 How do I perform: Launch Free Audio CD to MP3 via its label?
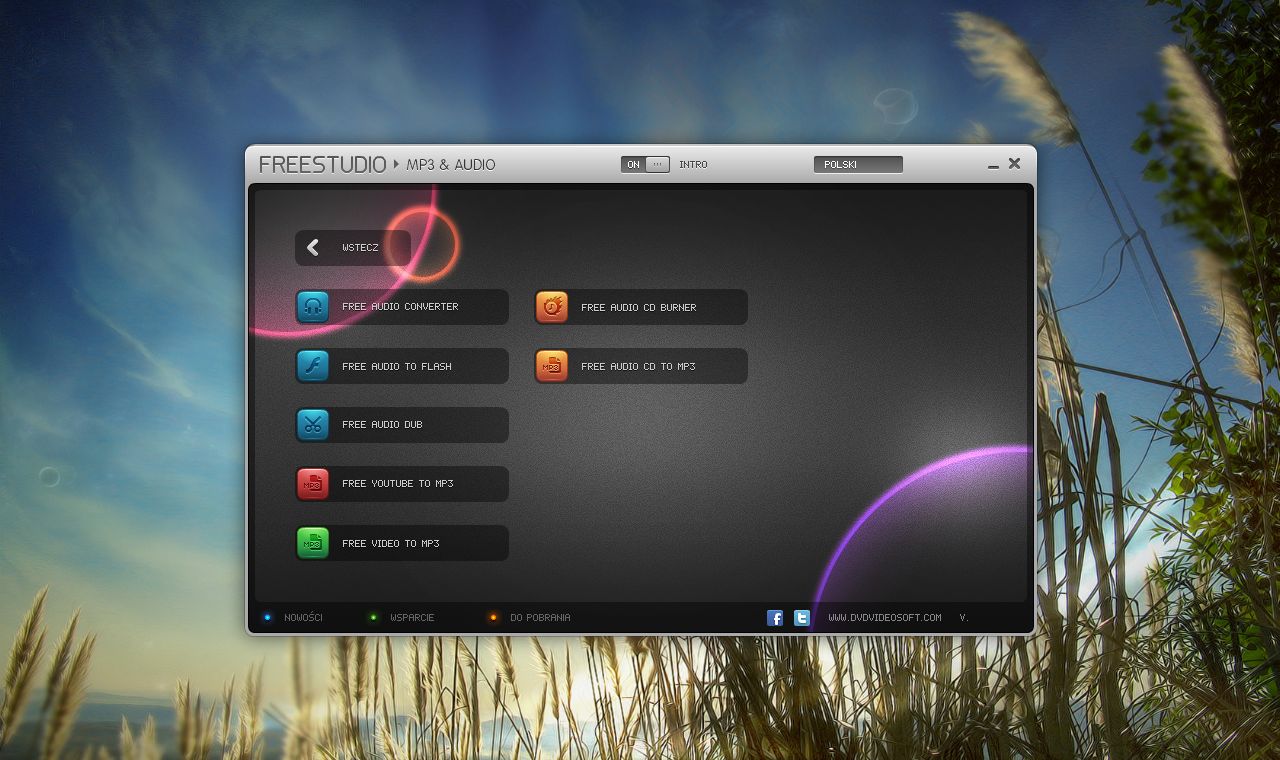[638, 367]
